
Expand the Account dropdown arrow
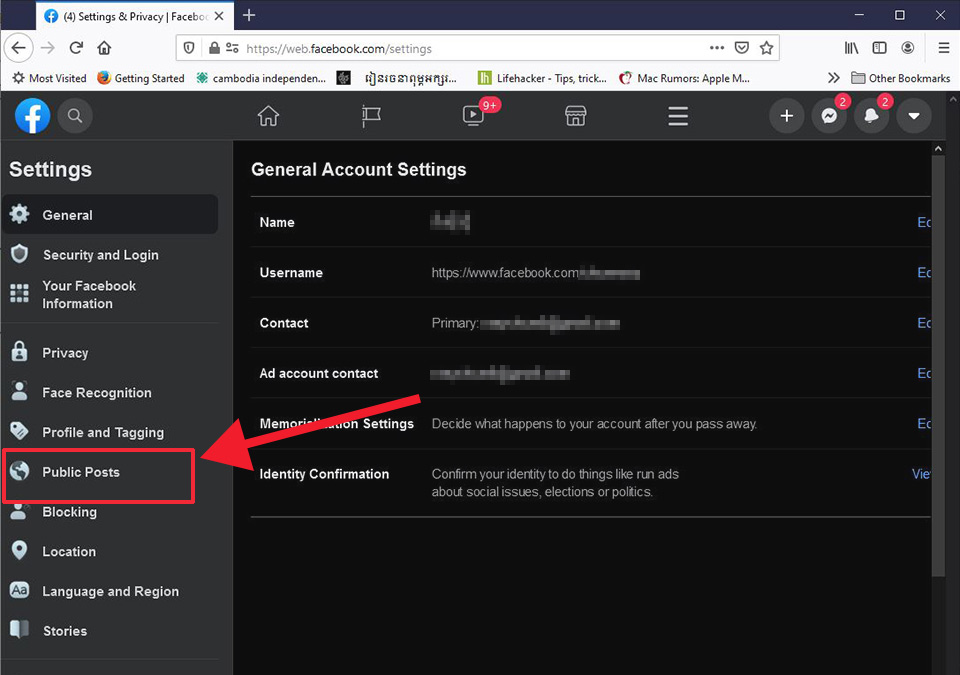[913, 116]
